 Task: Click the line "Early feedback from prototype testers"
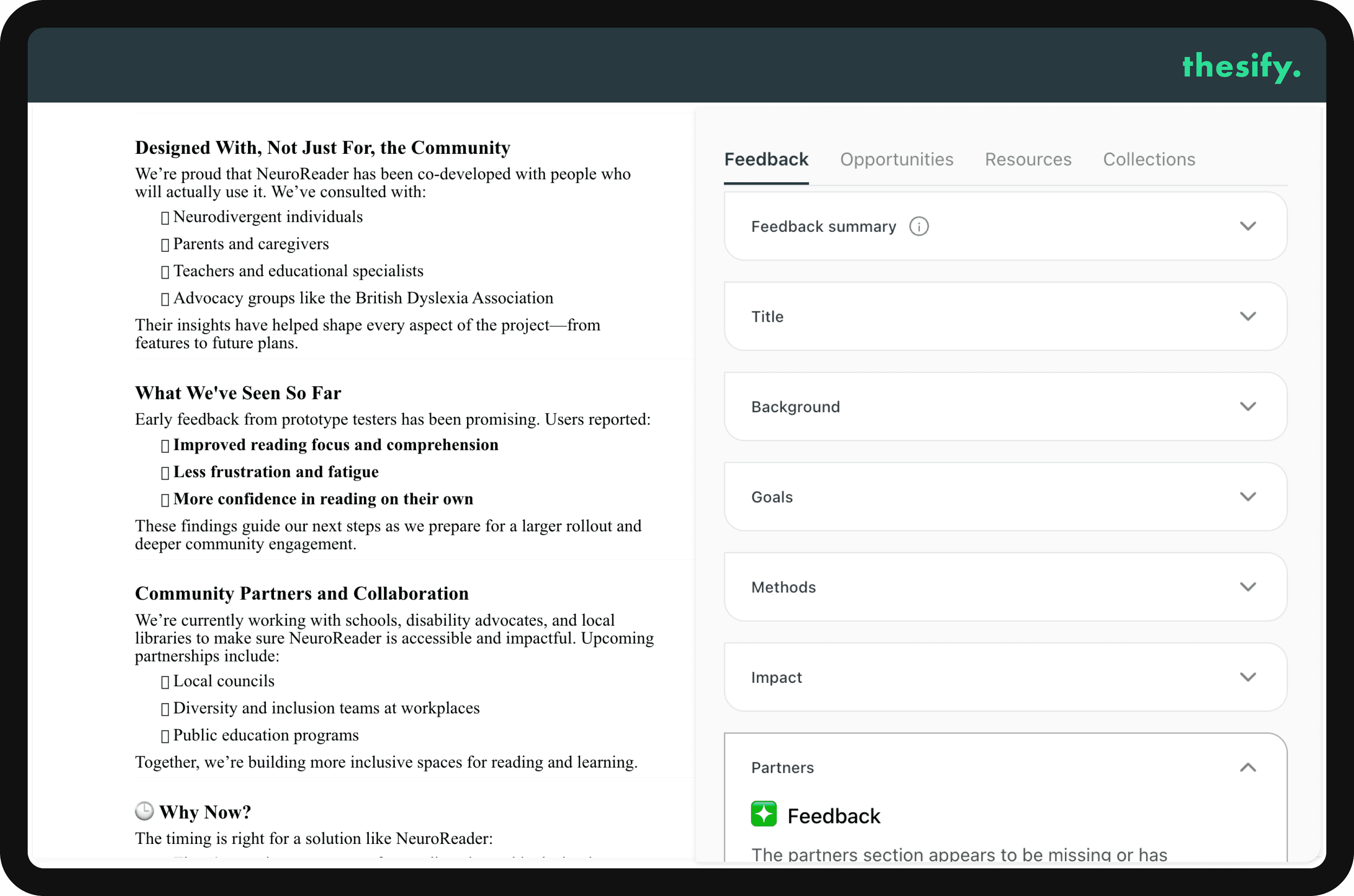click(393, 420)
